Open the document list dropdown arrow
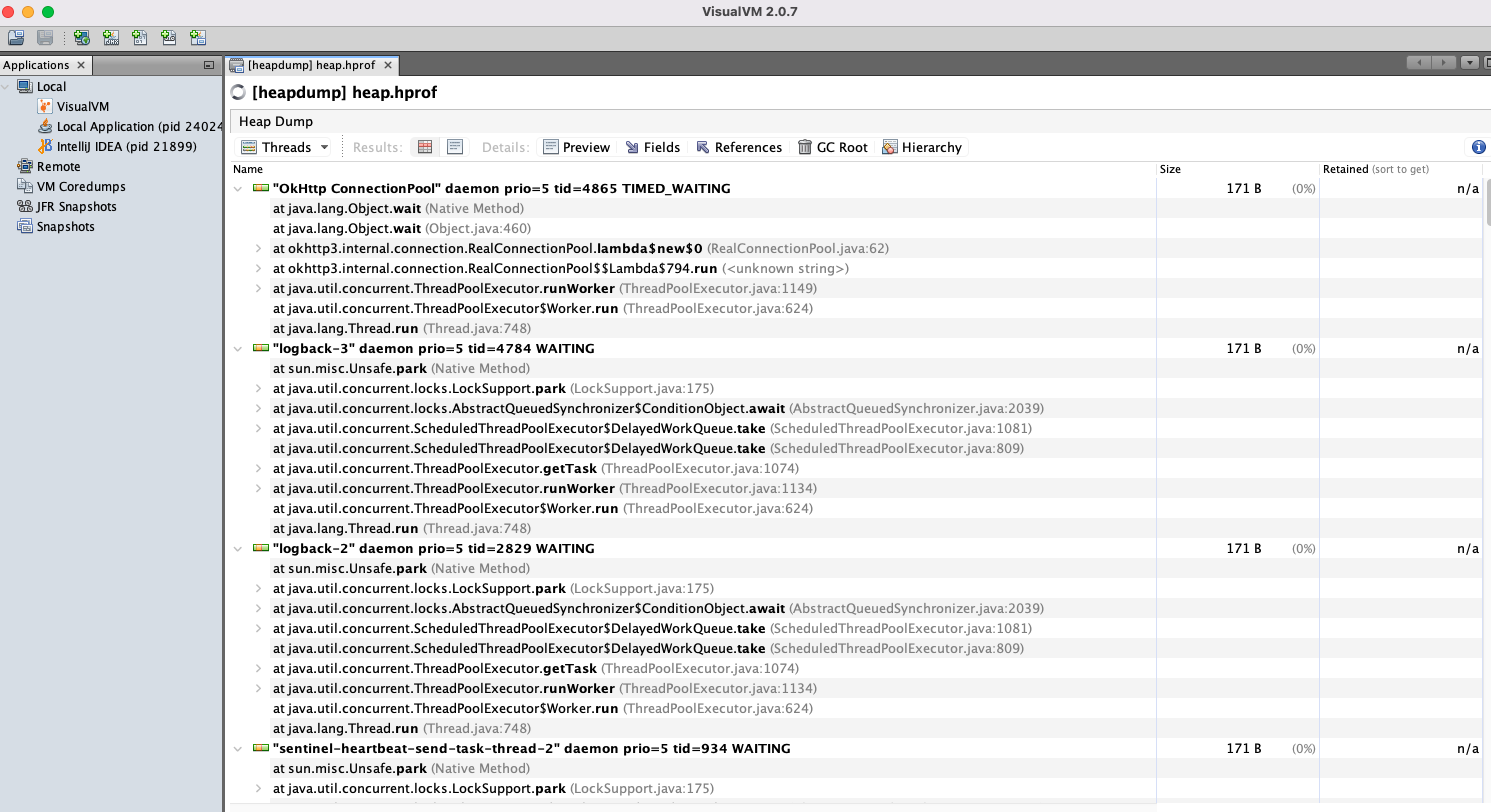 (x=1469, y=62)
